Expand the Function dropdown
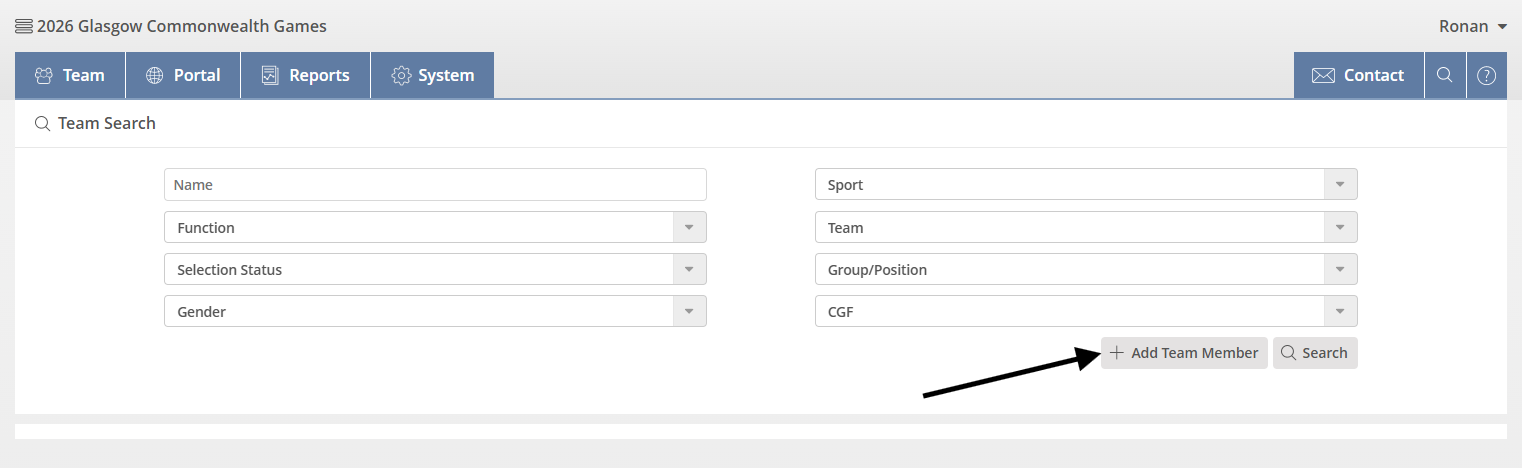Image resolution: width=1522 pixels, height=468 pixels. tap(435, 228)
